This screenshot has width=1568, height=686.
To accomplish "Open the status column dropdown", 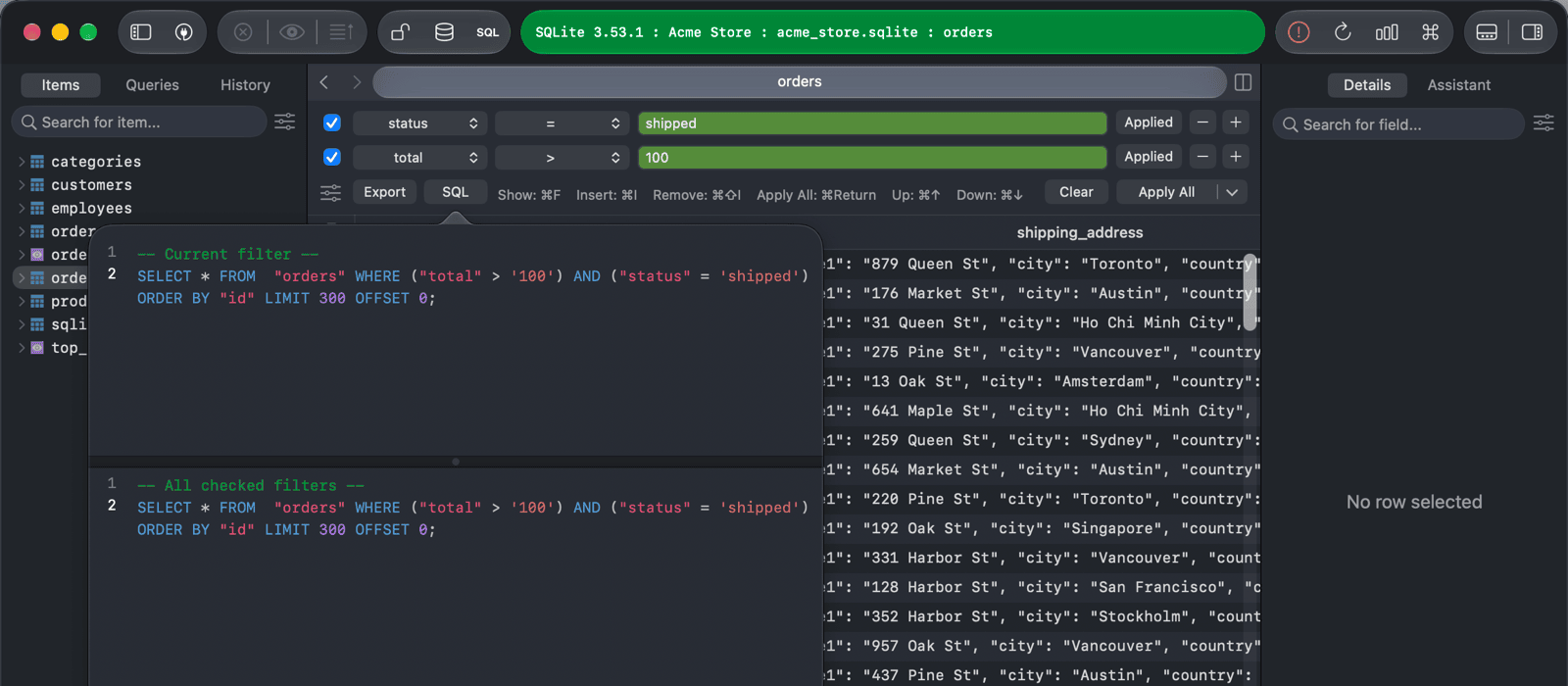I will (419, 123).
